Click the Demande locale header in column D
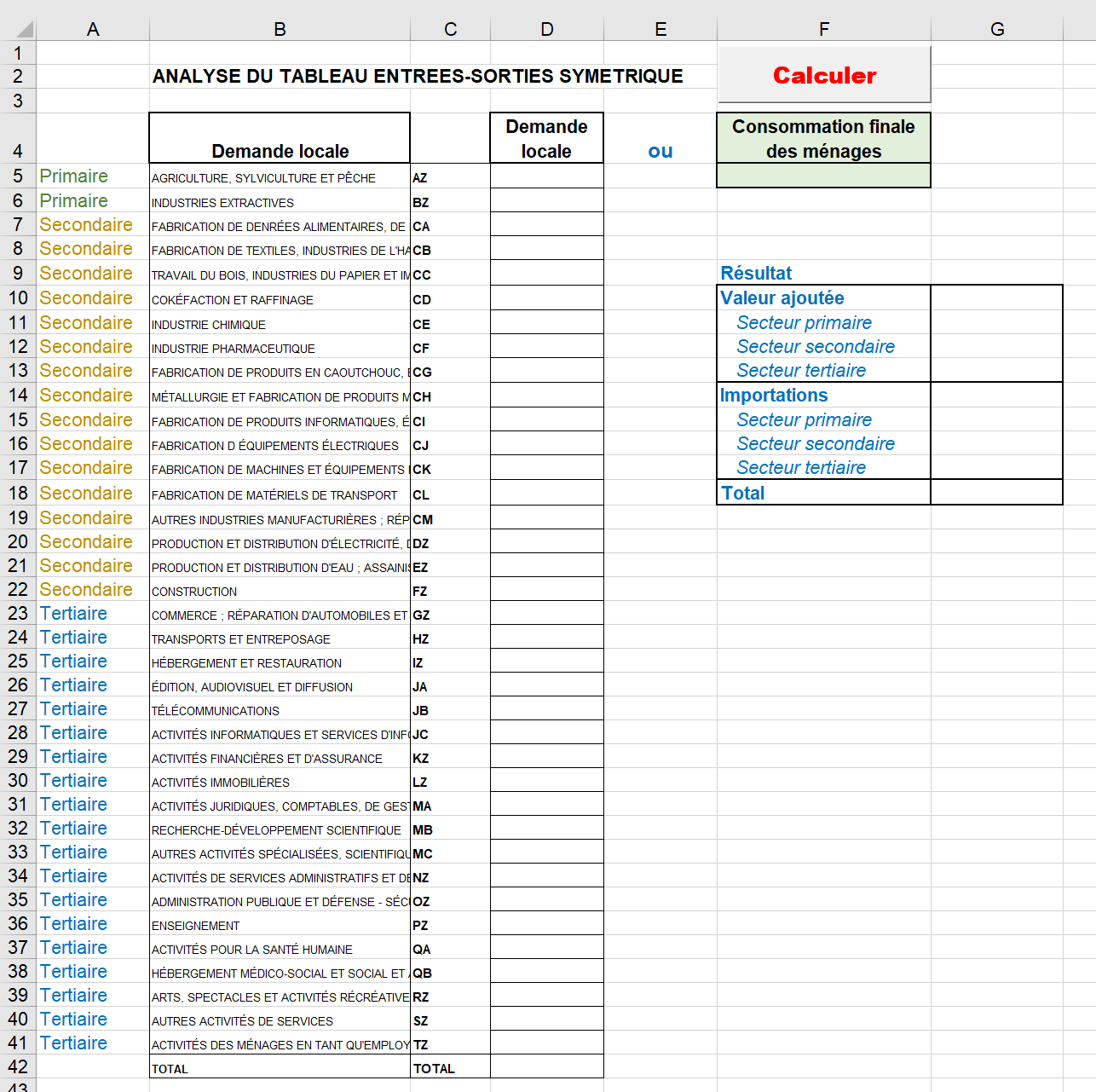This screenshot has width=1096, height=1092. click(x=547, y=138)
